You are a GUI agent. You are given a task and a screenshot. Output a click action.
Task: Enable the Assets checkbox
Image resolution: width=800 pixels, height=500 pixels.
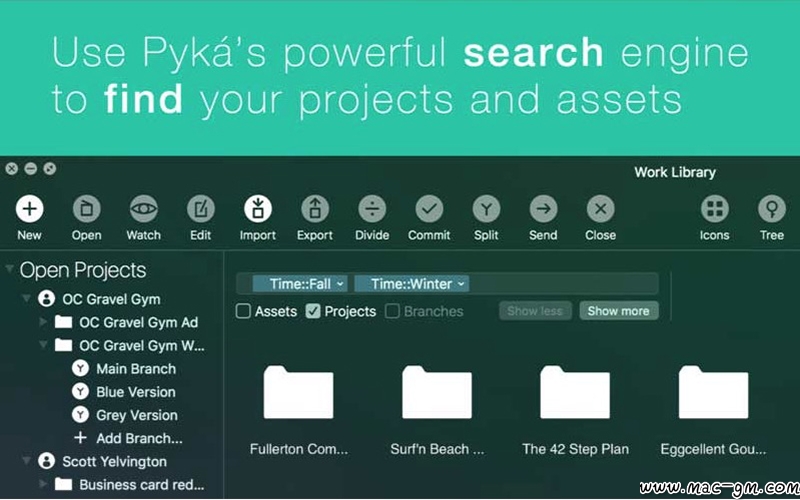243,311
